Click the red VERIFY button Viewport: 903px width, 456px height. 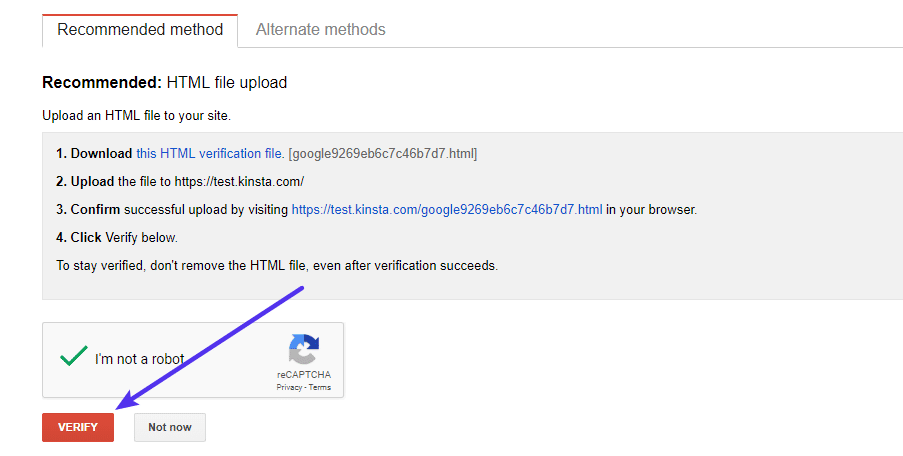point(78,427)
